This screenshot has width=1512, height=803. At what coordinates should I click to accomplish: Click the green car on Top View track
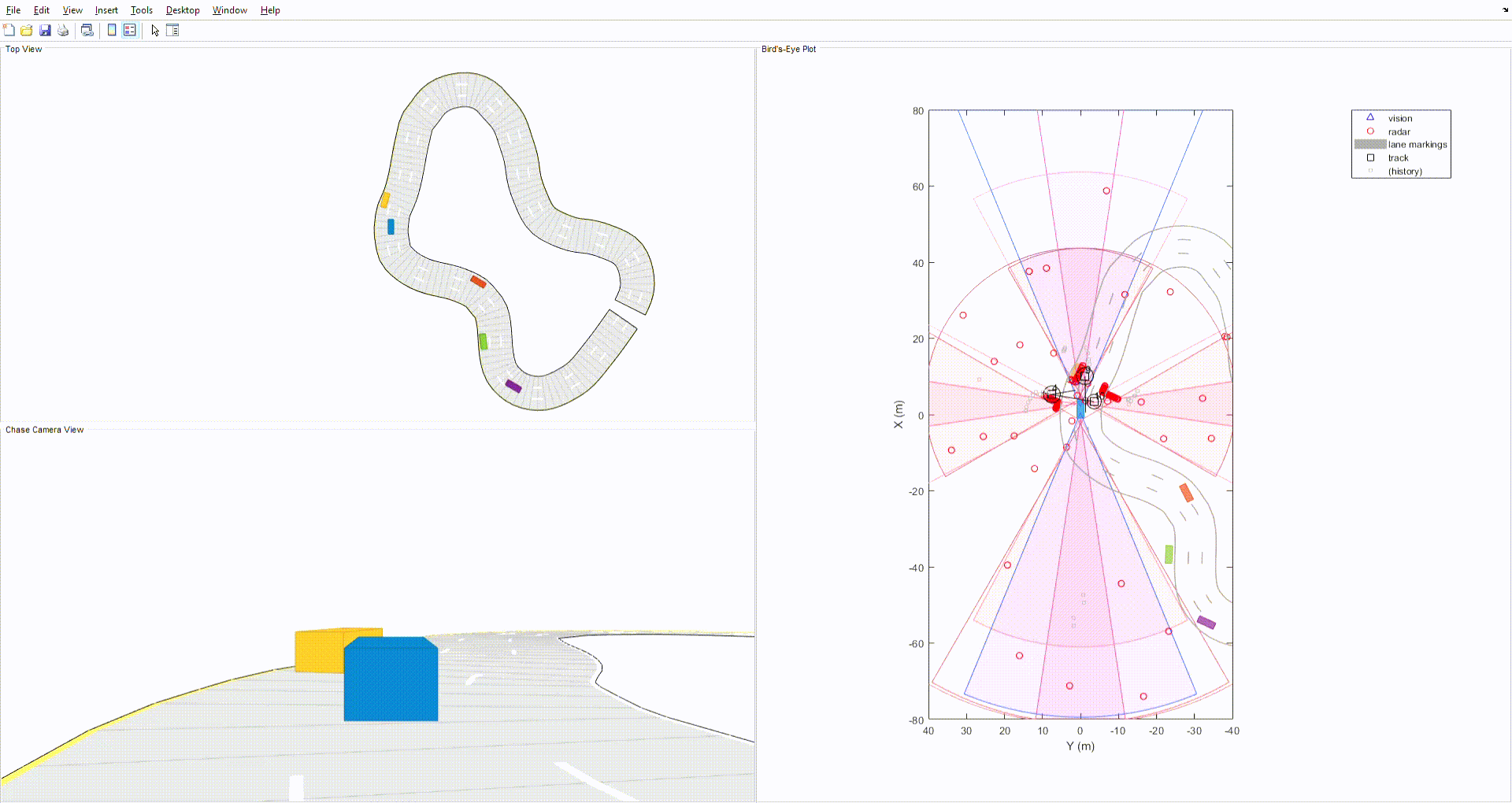(483, 342)
